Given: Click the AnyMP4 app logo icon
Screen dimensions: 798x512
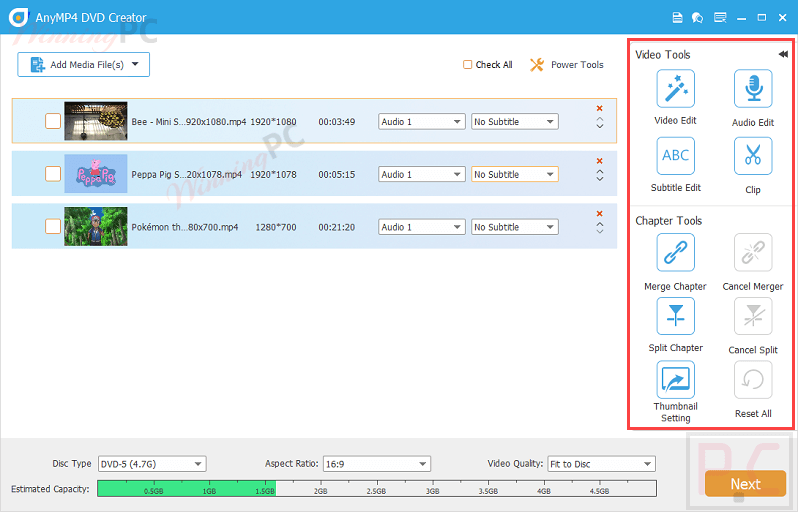Looking at the screenshot, I should 18,17.
